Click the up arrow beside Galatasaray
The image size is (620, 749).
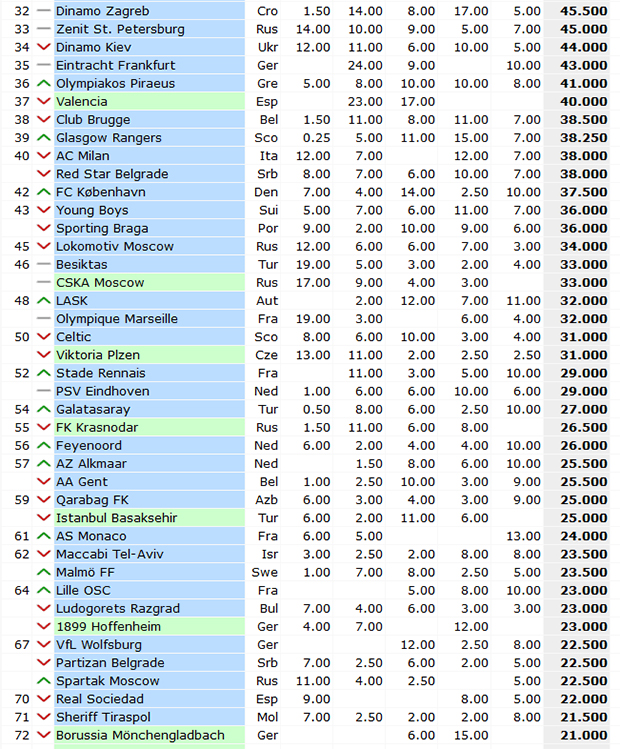[43, 409]
